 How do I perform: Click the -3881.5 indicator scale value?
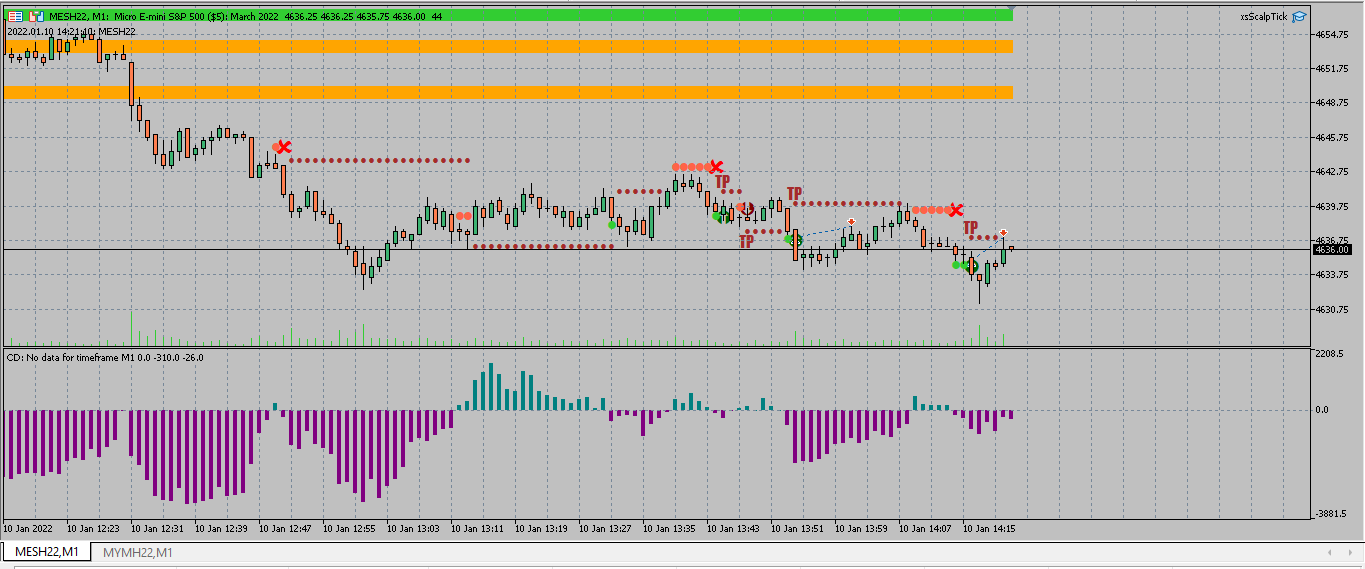click(1330, 514)
